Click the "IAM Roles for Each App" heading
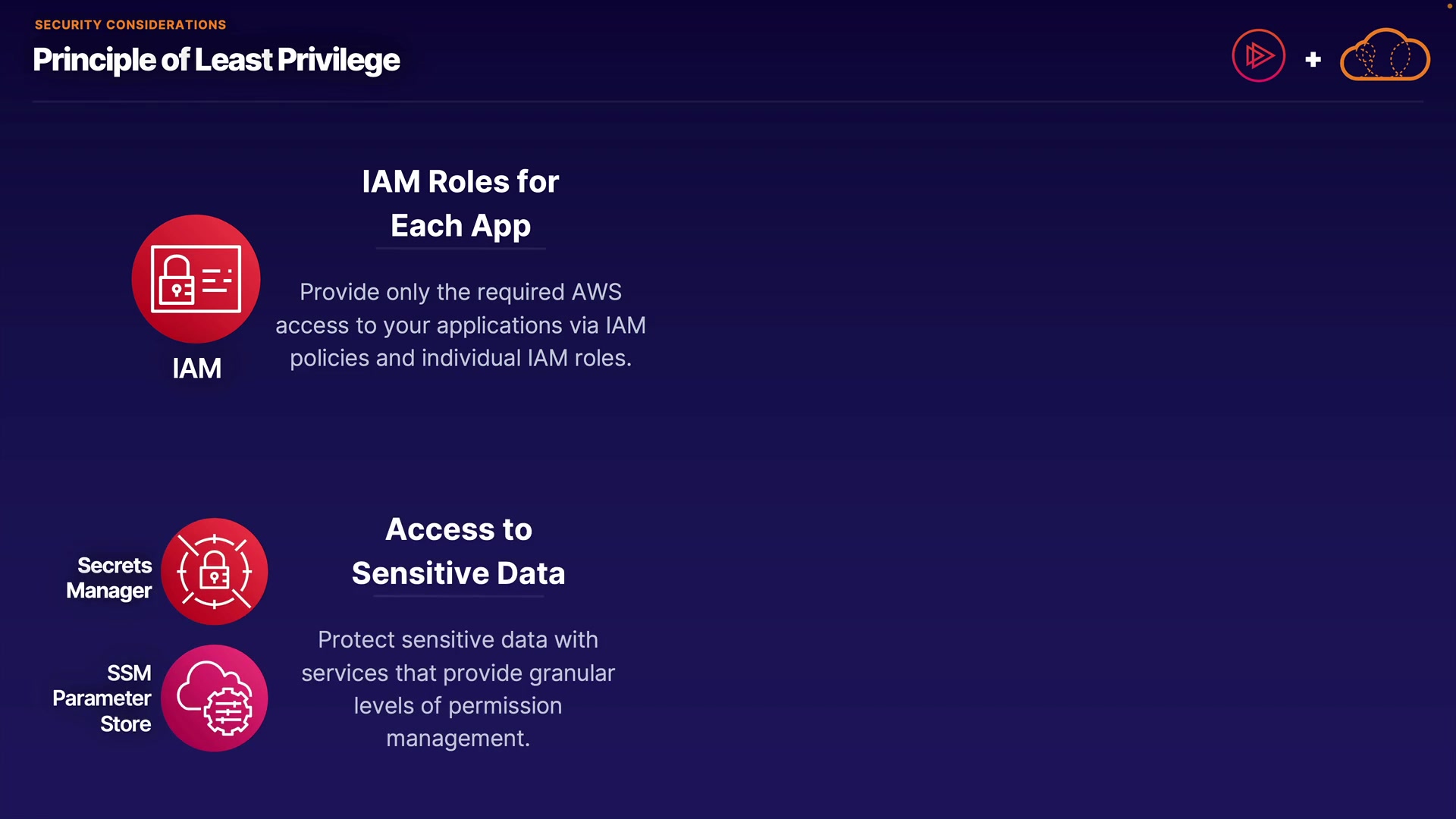This screenshot has height=819, width=1456. pyautogui.click(x=460, y=203)
